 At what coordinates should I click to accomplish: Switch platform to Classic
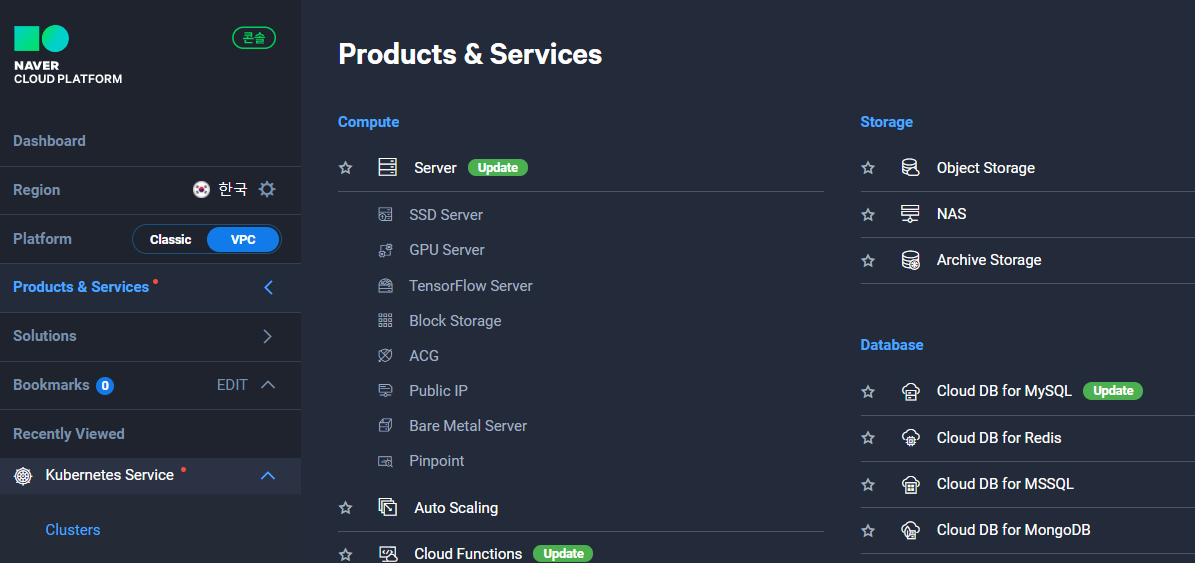170,239
